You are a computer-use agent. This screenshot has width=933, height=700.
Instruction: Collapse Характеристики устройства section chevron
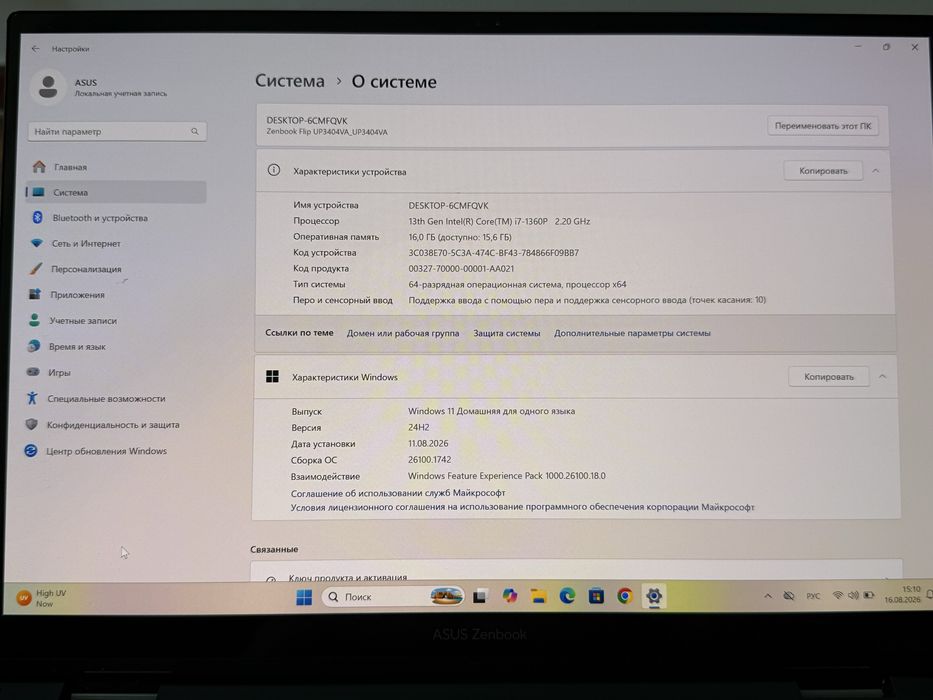click(x=876, y=171)
